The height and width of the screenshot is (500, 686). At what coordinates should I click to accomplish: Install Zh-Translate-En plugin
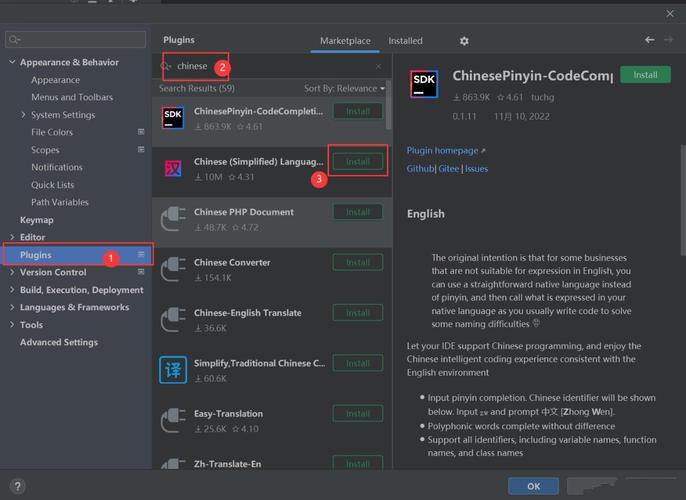[x=358, y=463]
